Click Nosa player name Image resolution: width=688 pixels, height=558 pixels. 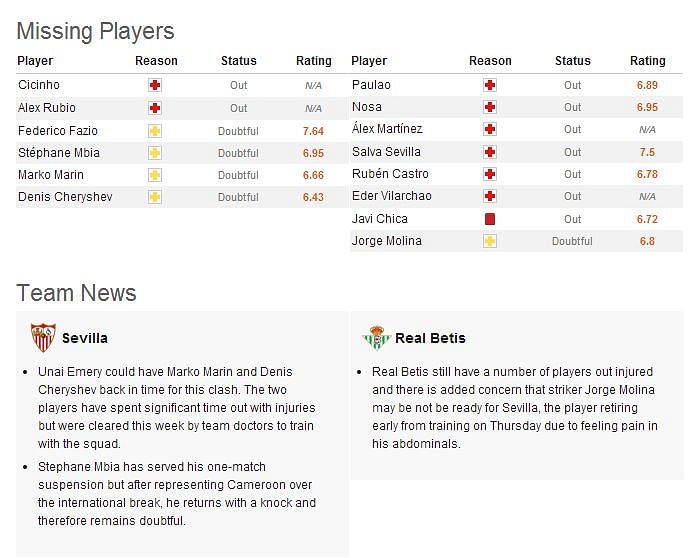tap(367, 107)
